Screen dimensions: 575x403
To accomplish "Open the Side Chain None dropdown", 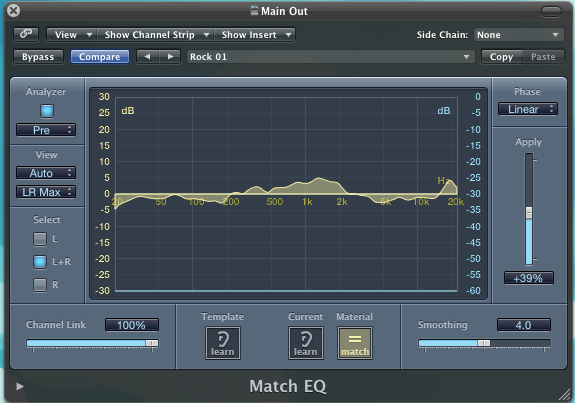I will (519, 35).
